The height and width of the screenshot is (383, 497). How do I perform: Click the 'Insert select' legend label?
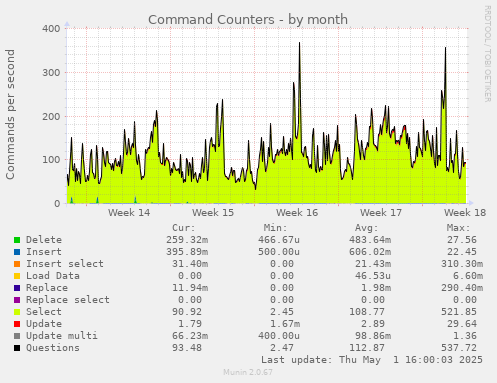click(x=65, y=264)
